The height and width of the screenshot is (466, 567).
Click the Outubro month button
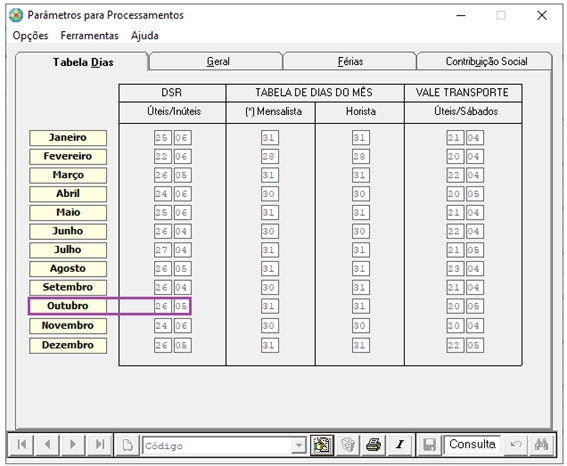[68, 306]
